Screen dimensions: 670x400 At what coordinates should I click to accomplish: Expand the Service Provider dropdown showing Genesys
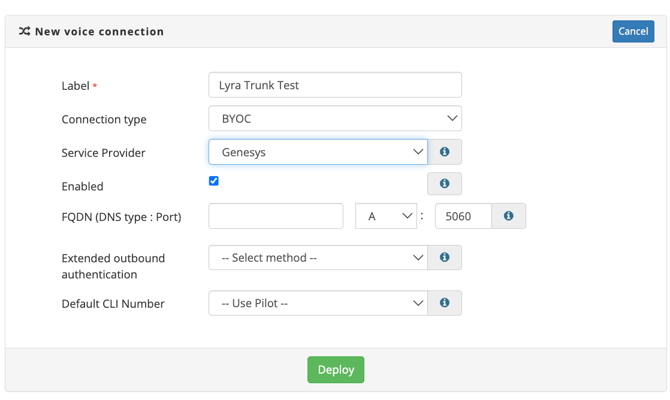pos(318,152)
